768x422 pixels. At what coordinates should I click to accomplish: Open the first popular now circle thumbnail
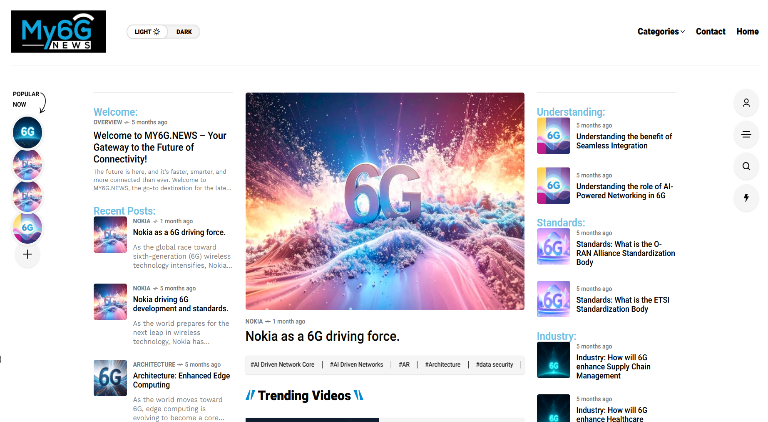27,132
